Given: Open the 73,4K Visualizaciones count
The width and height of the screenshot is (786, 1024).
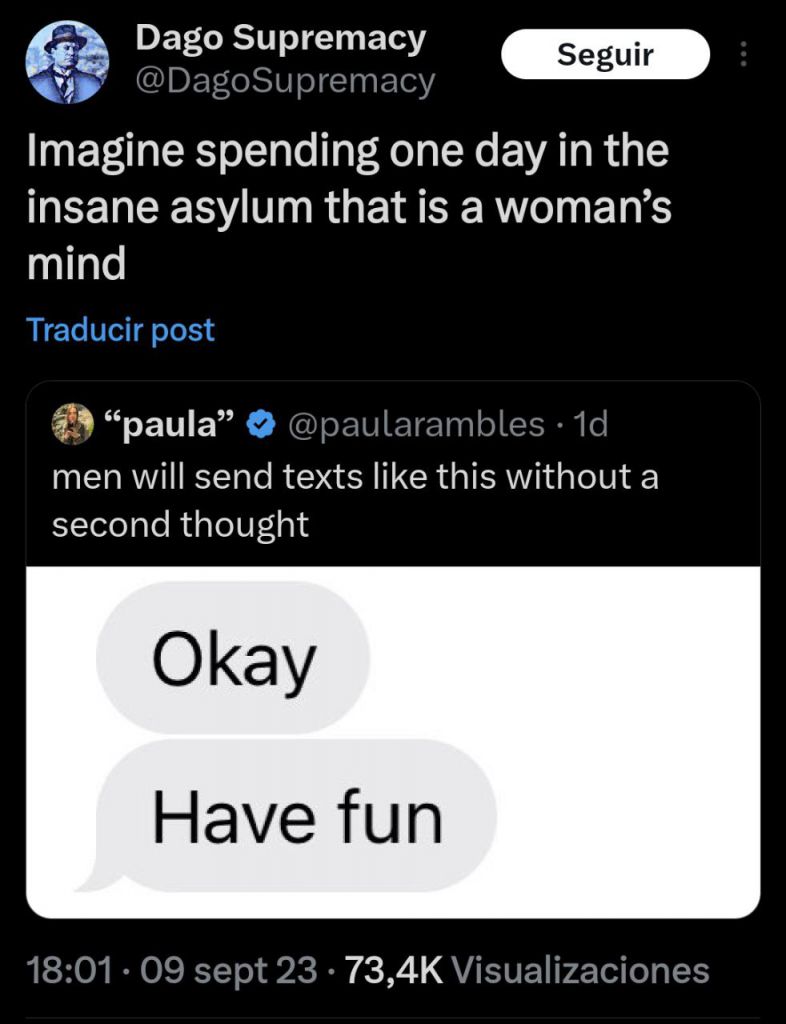Looking at the screenshot, I should 526,970.
